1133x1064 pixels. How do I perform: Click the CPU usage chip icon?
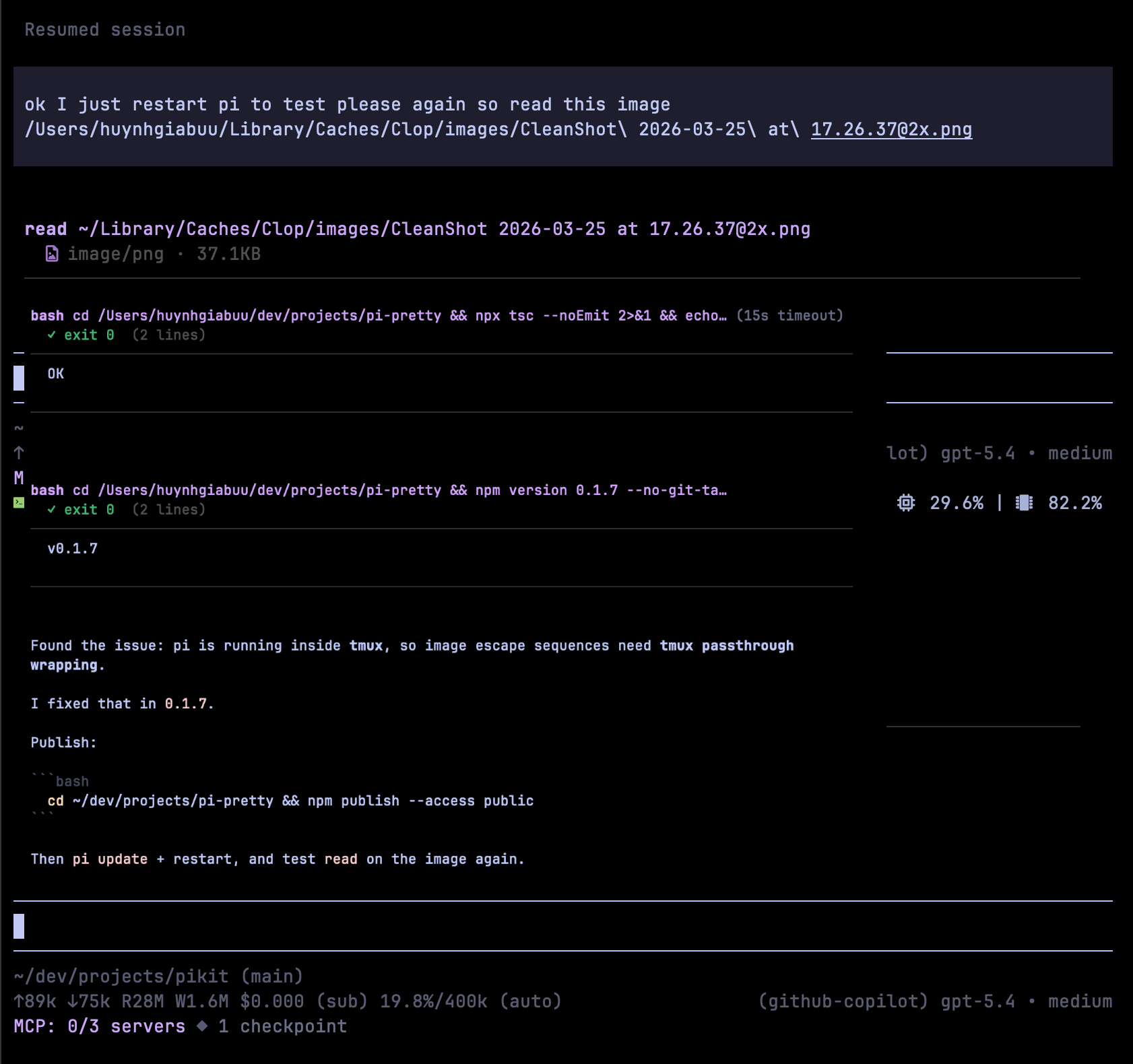pos(907,503)
